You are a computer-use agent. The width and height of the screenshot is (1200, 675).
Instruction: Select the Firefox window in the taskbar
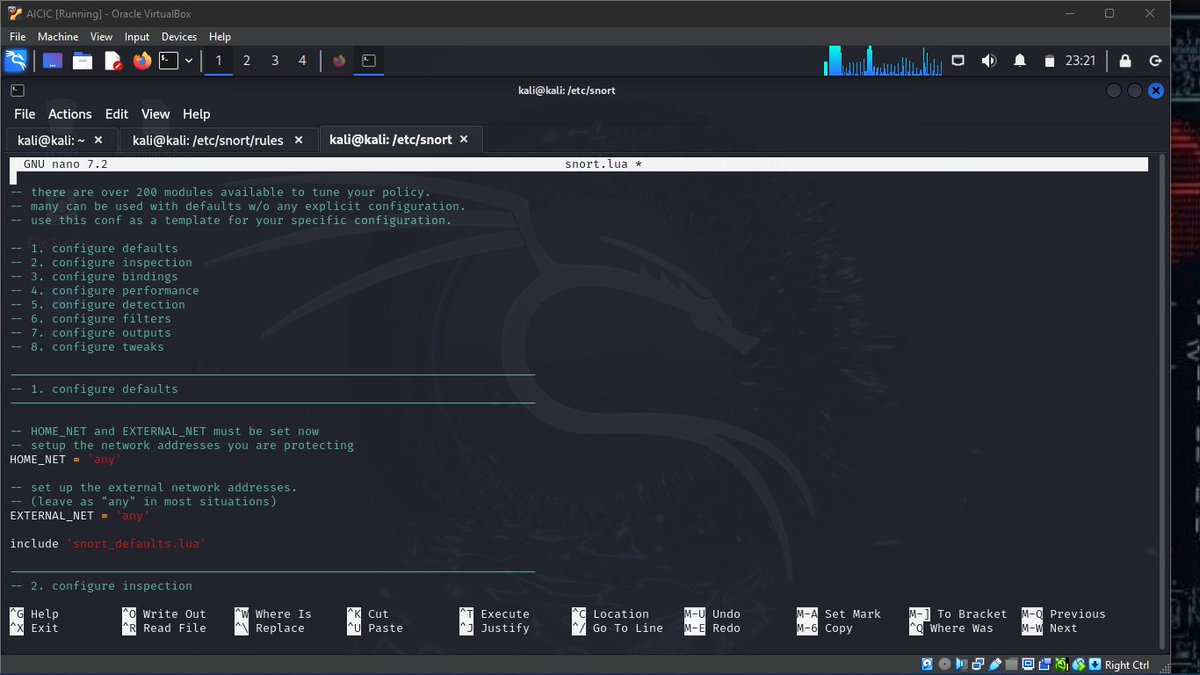339,61
